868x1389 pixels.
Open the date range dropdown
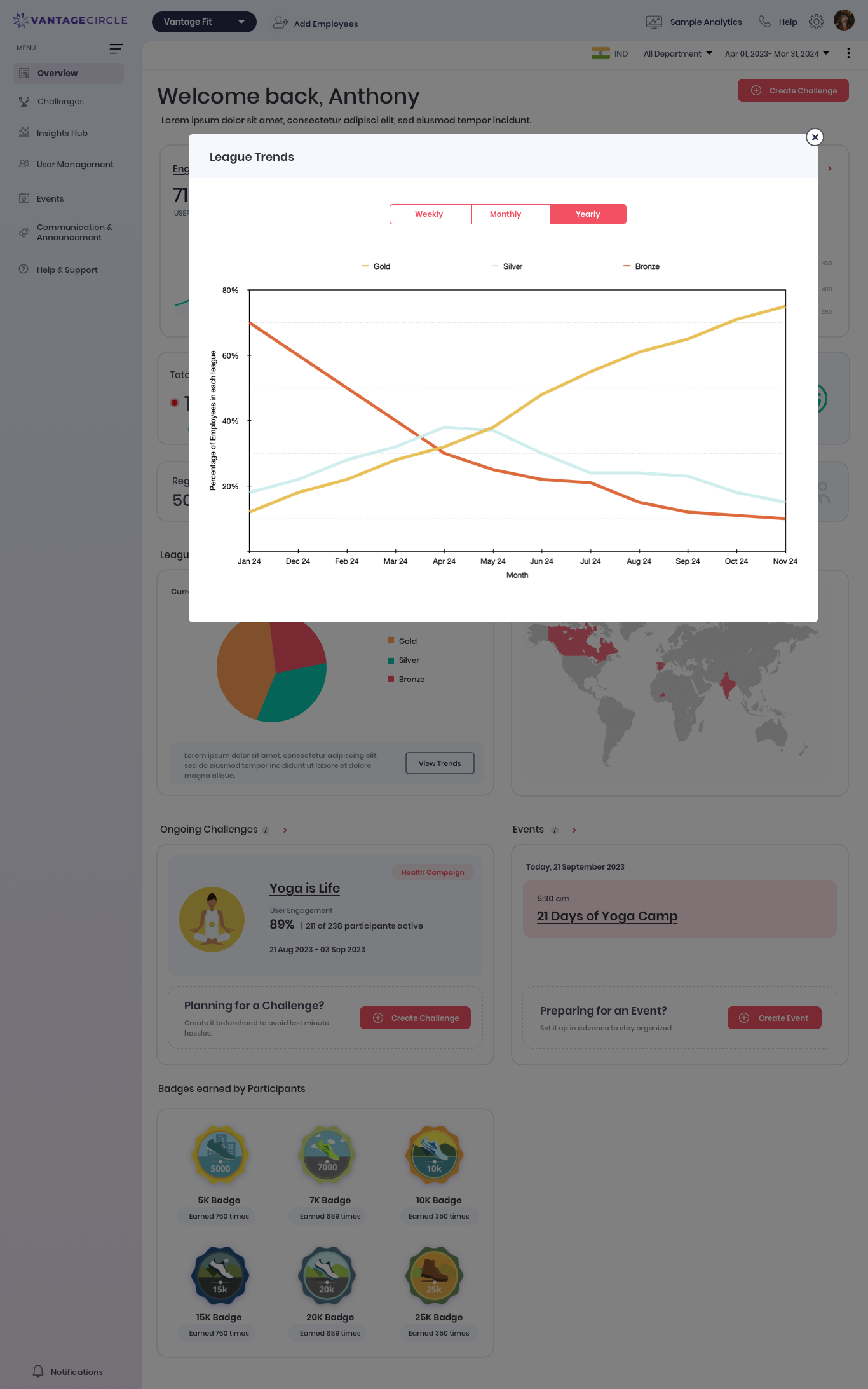coord(776,54)
